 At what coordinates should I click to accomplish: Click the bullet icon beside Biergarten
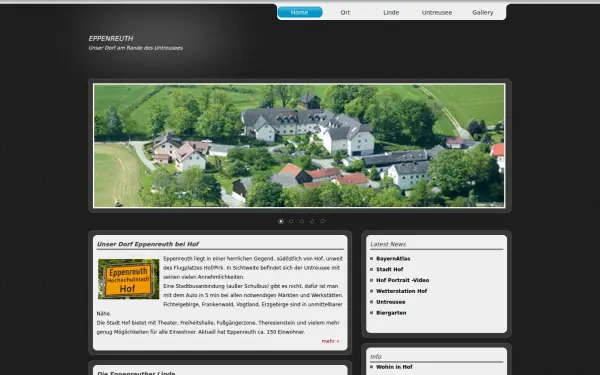372,313
